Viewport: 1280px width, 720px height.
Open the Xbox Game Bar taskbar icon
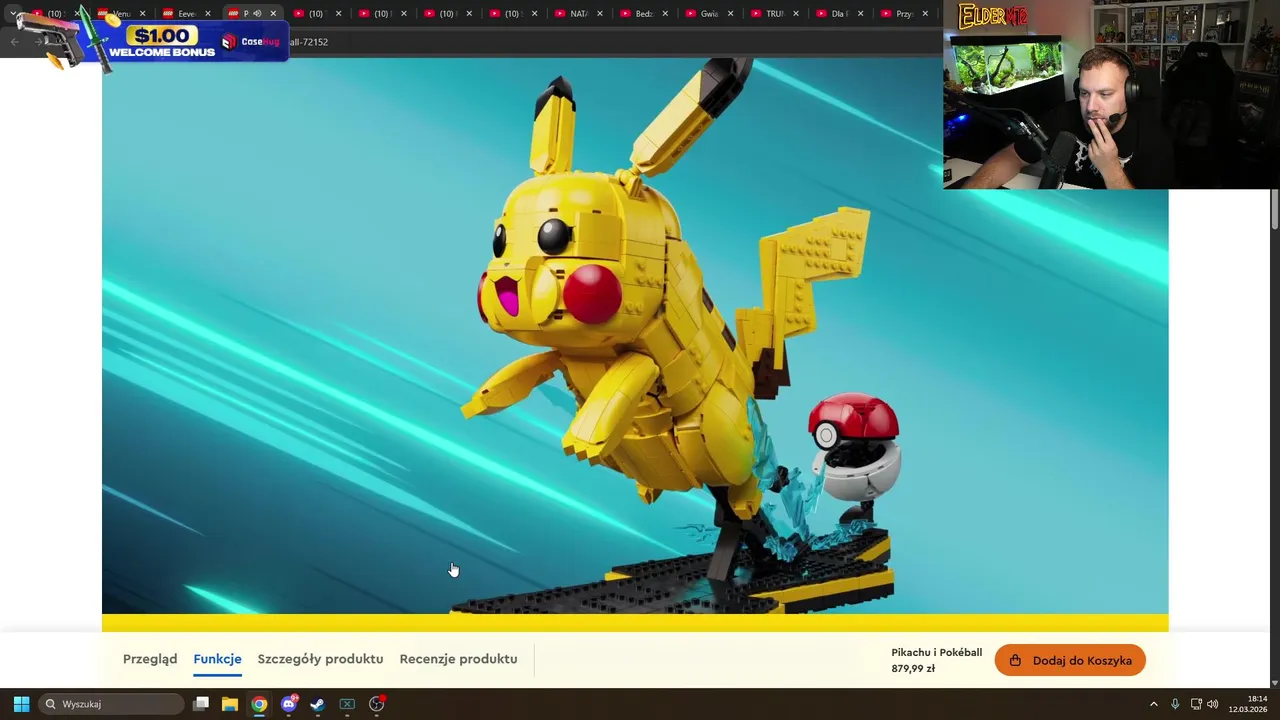coord(347,704)
